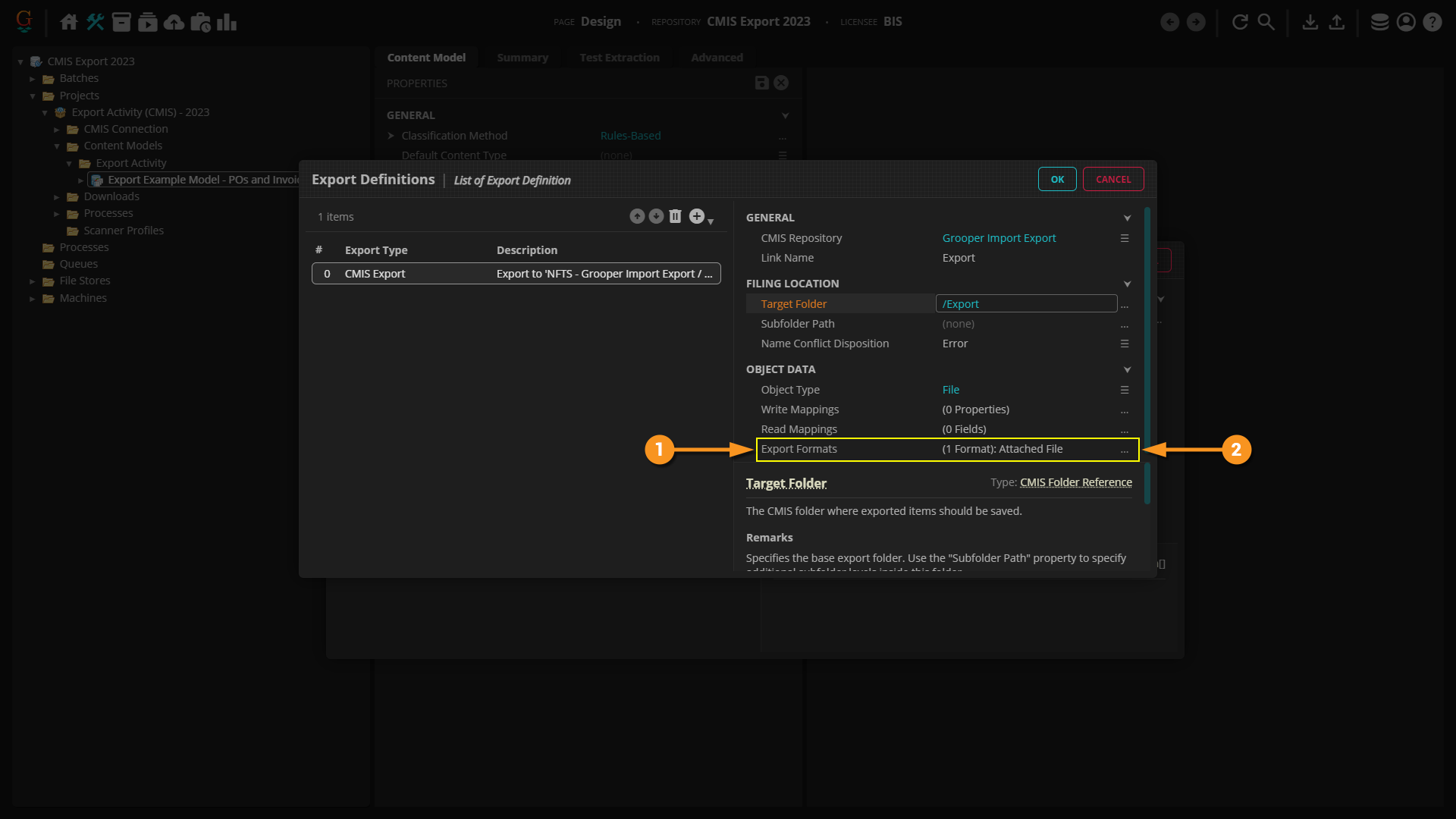Image resolution: width=1456 pixels, height=819 pixels.
Task: Click into the Target Folder input field
Action: pyautogui.click(x=1025, y=304)
